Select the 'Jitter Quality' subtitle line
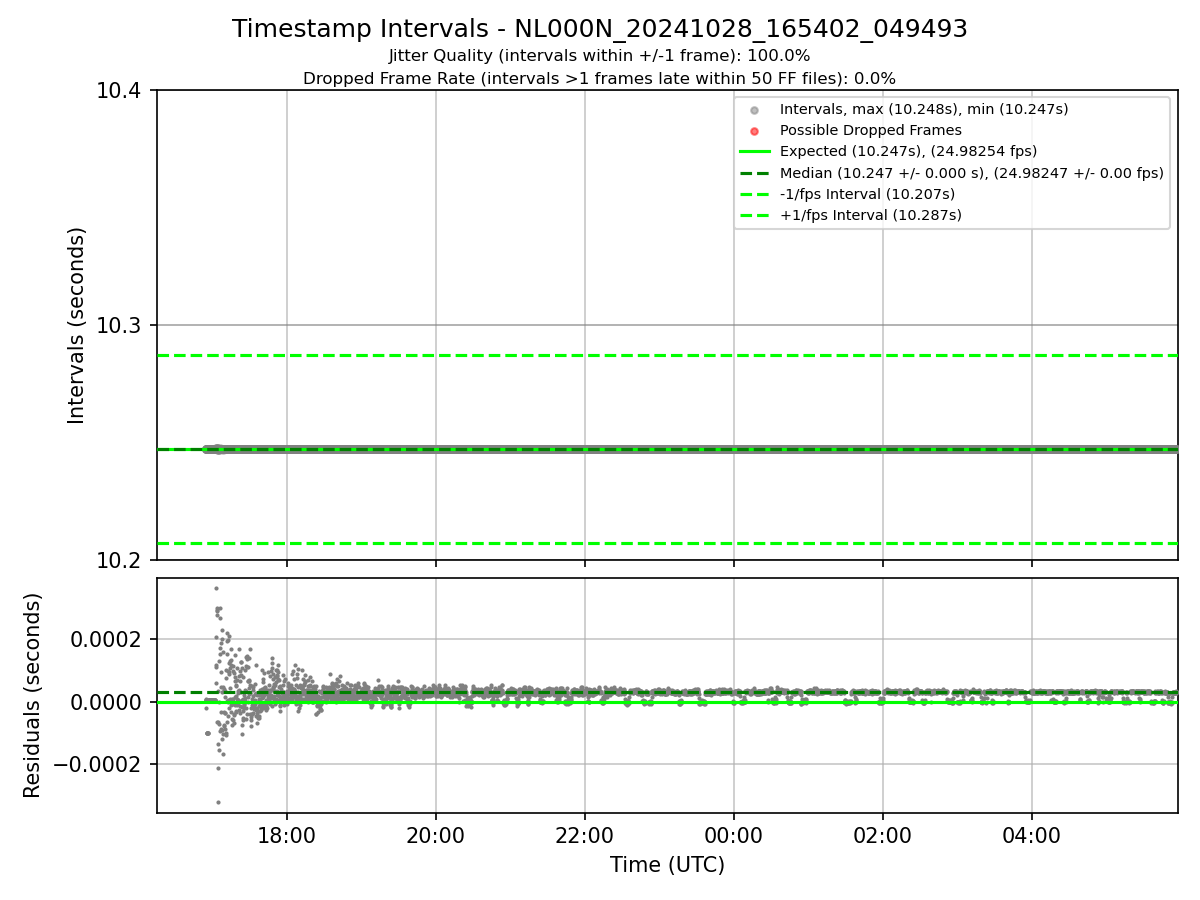This screenshot has height=900, width=1200. click(600, 56)
